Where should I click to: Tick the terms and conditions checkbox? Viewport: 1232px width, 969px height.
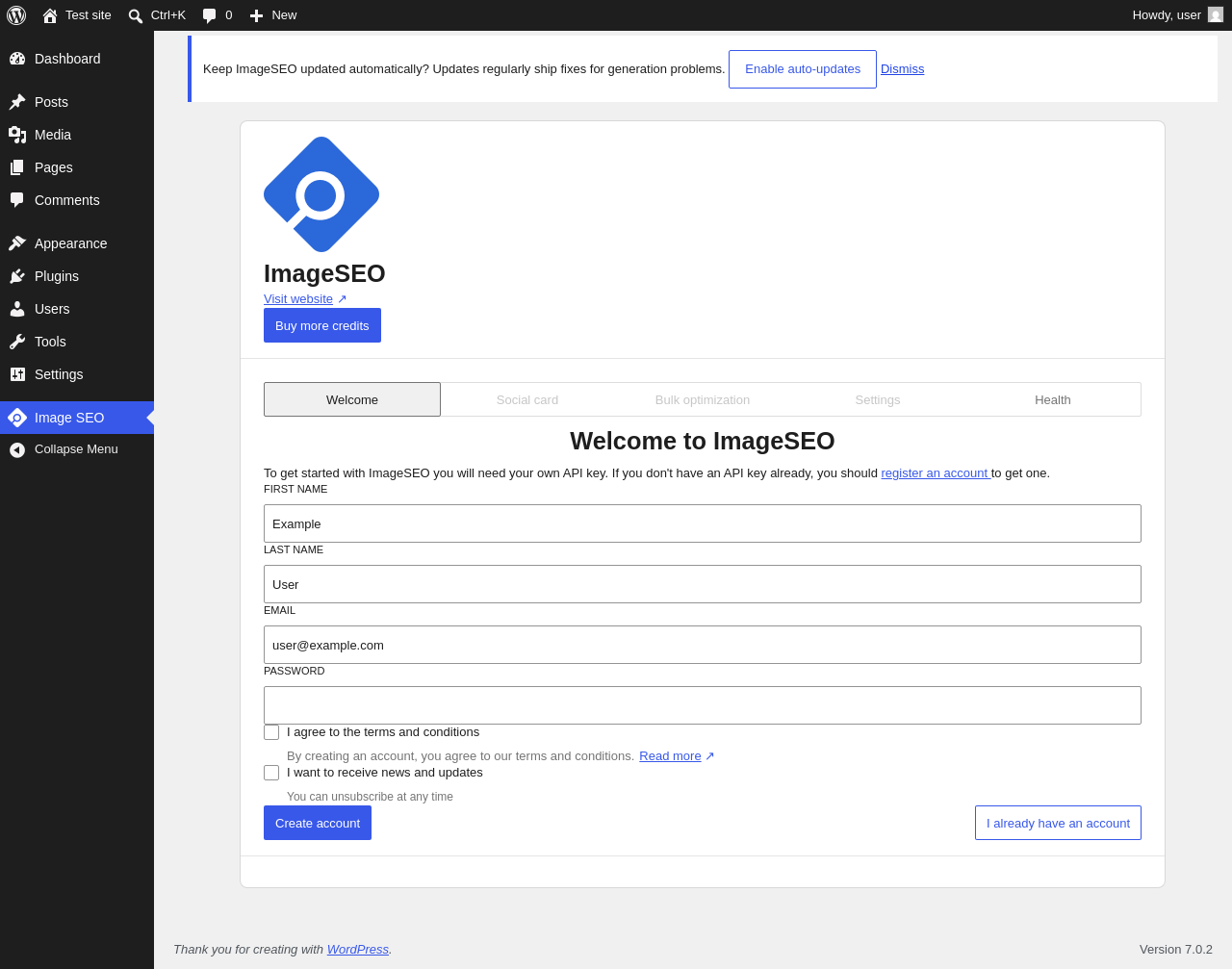coord(271,732)
